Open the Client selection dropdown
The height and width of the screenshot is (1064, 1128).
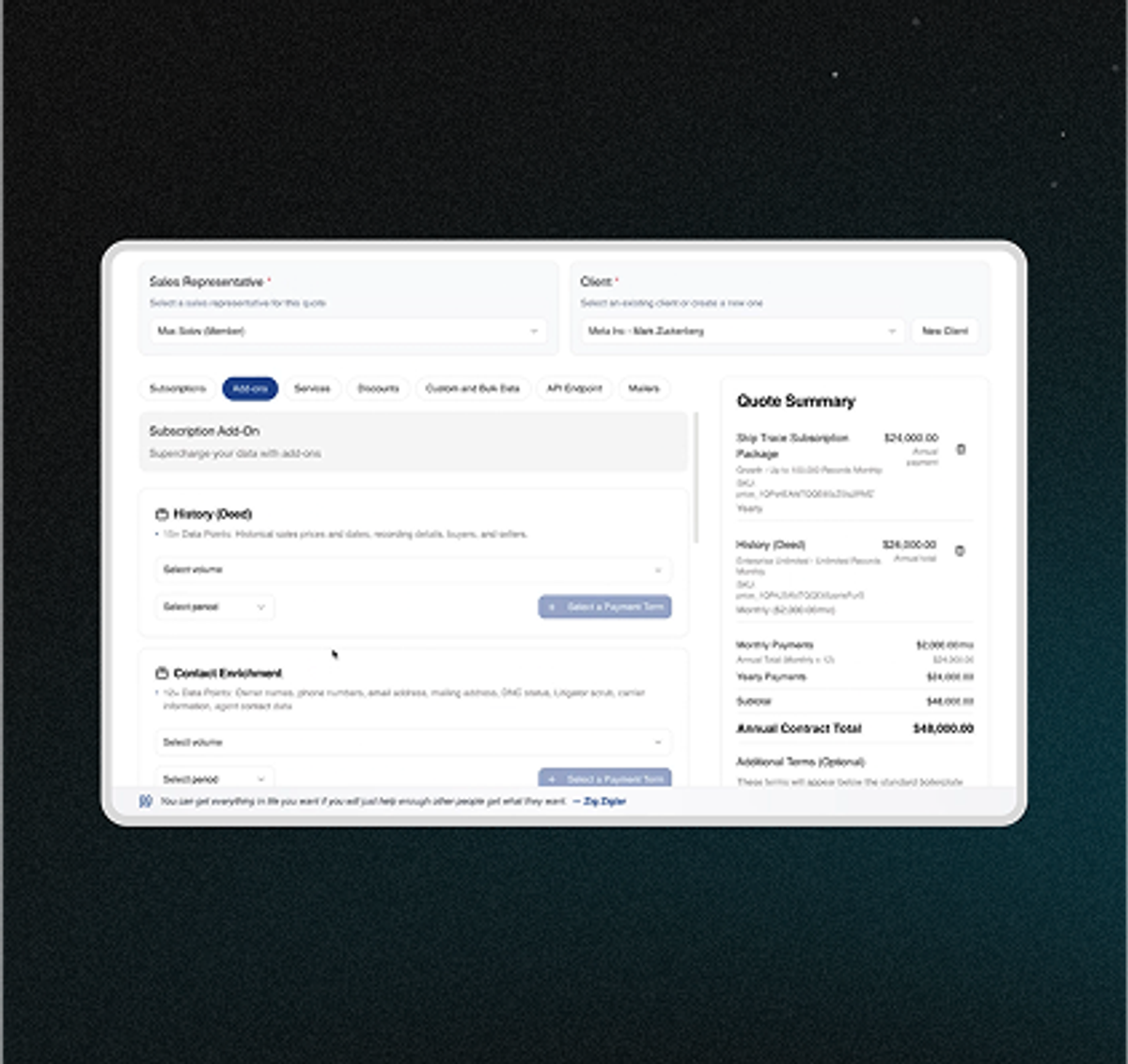coord(743,331)
